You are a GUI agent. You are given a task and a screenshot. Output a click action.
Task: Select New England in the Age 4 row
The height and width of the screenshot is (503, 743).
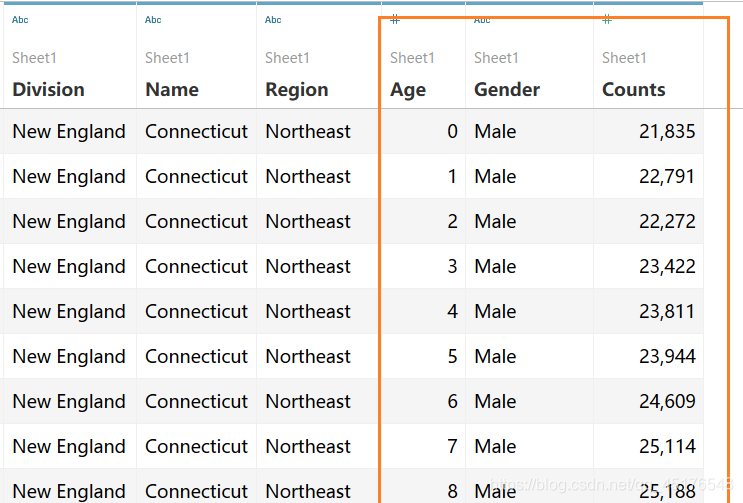69,312
